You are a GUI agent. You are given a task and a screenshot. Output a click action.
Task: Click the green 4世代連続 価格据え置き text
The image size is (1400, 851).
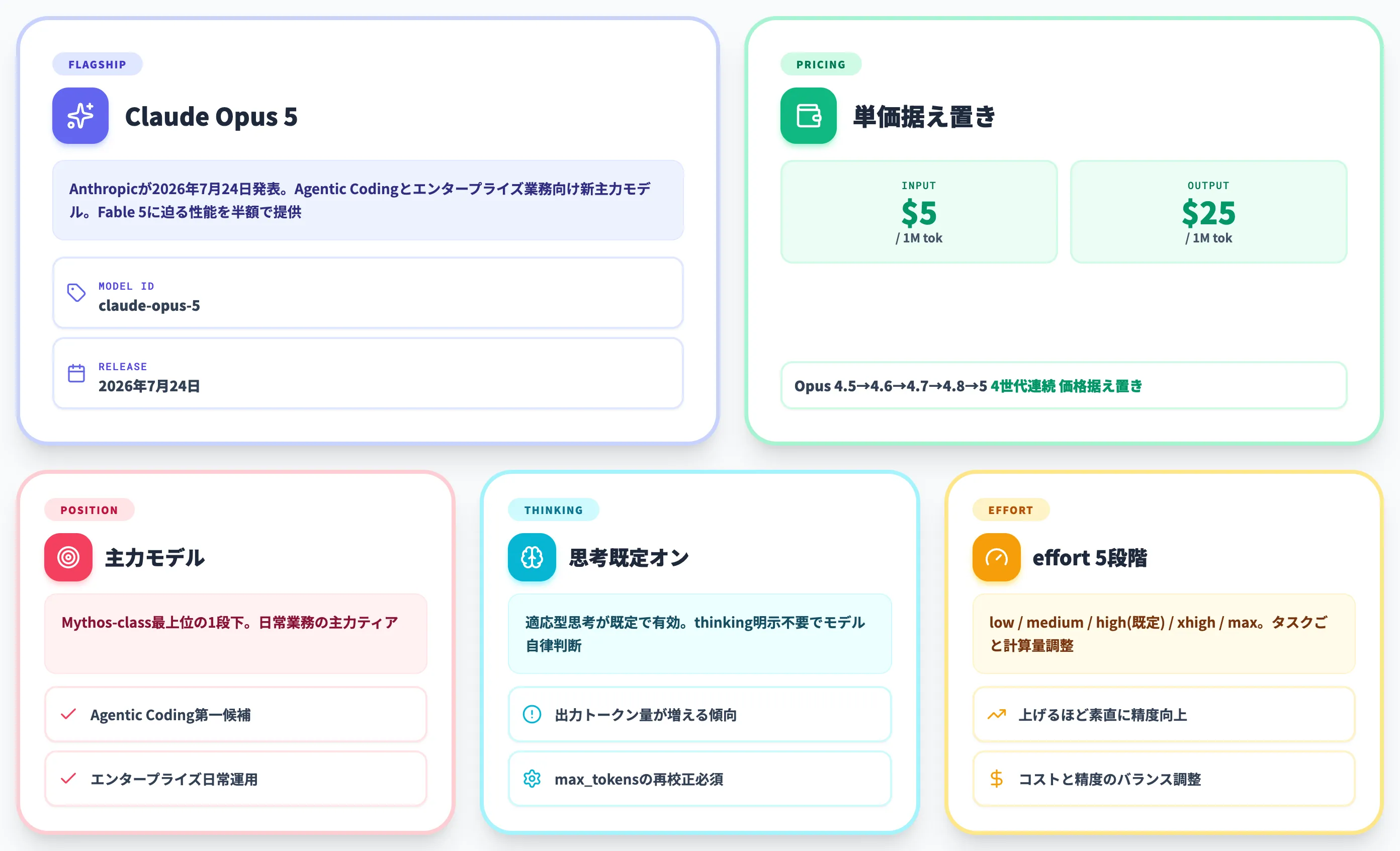pyautogui.click(x=1067, y=386)
